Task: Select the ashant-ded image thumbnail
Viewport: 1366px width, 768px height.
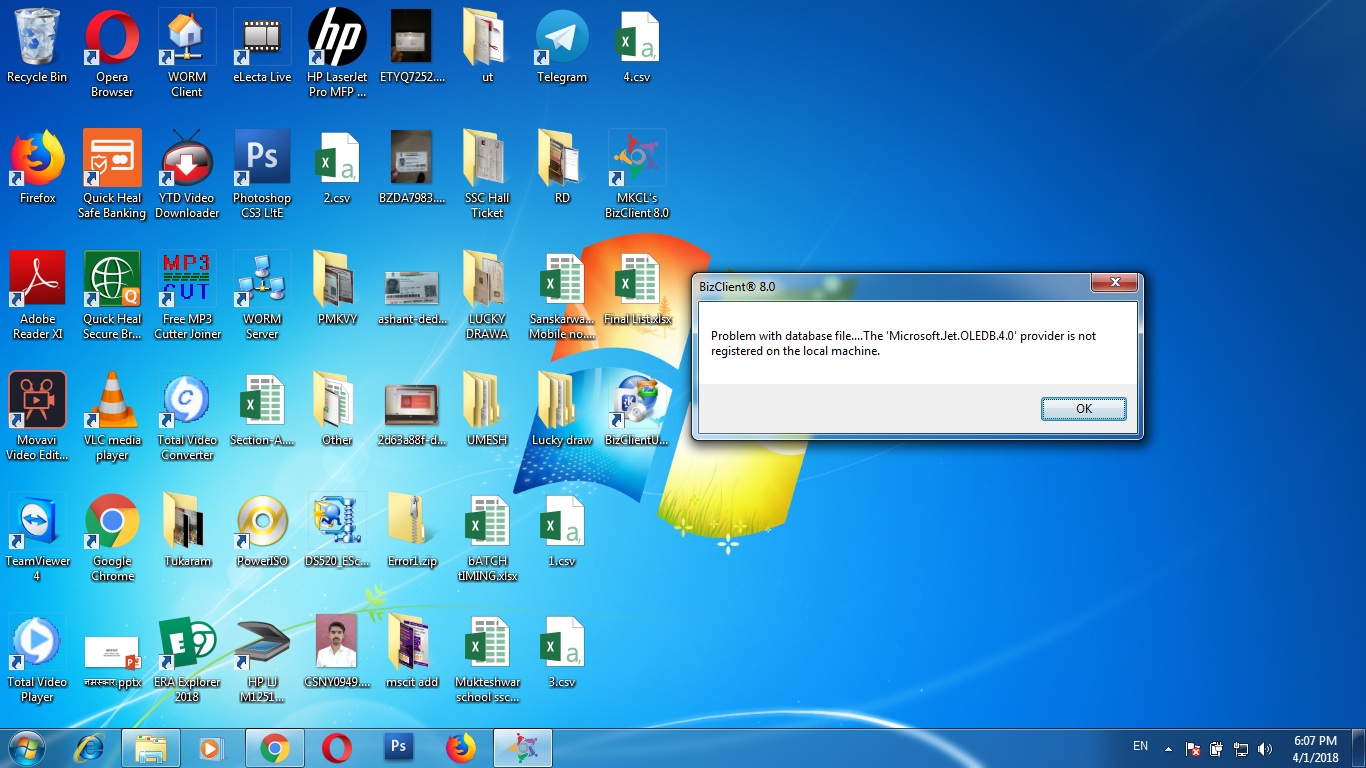Action: pos(412,289)
